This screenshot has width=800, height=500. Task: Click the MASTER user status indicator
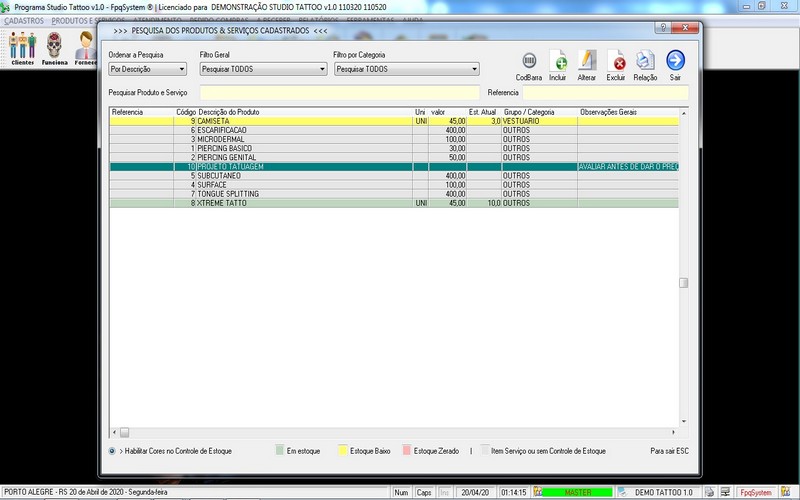pos(578,492)
